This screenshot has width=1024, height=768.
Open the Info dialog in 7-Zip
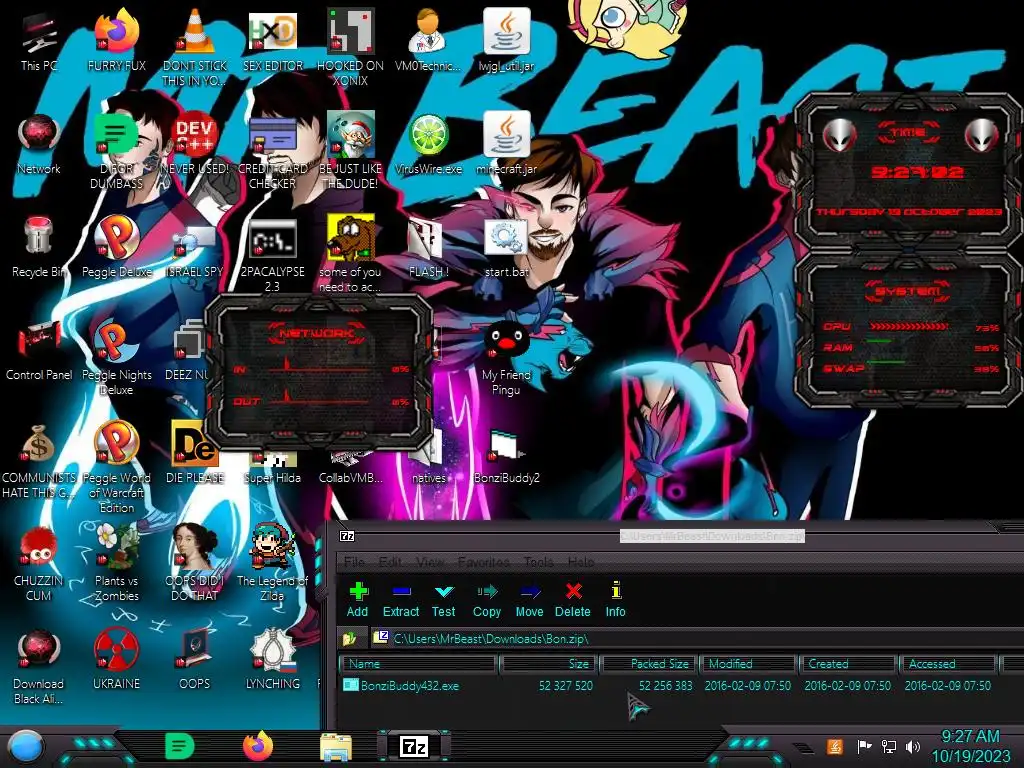pos(615,600)
